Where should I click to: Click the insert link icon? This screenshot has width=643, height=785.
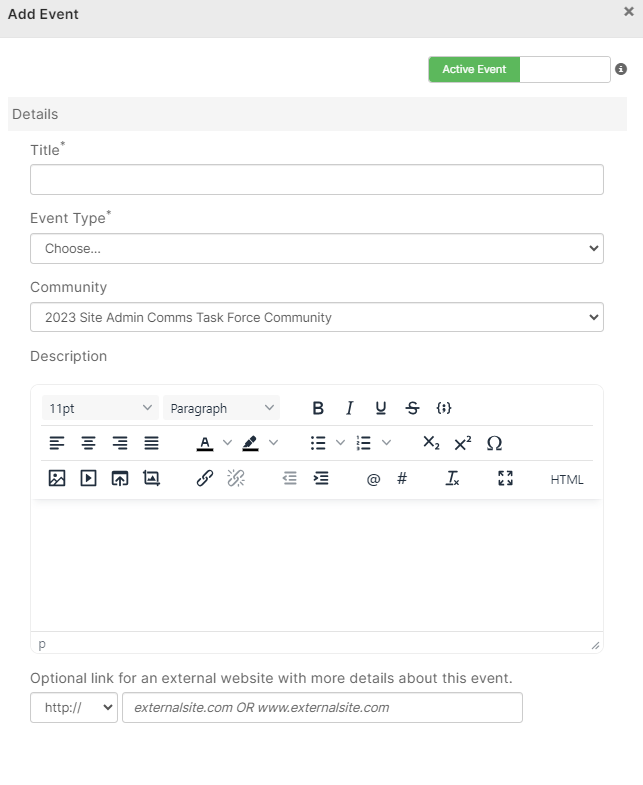pos(205,479)
